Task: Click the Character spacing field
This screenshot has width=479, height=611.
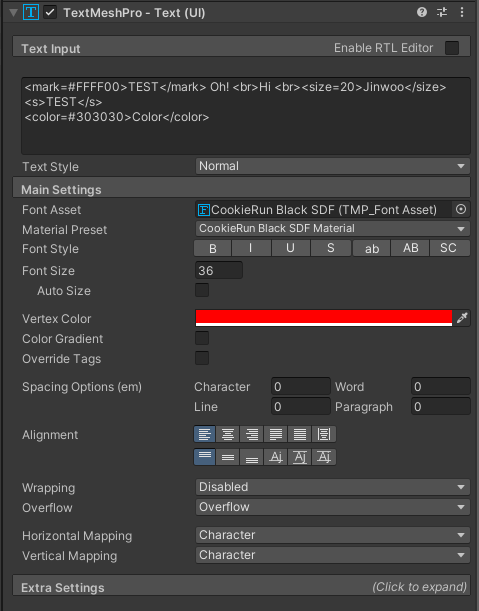Action: [x=300, y=387]
